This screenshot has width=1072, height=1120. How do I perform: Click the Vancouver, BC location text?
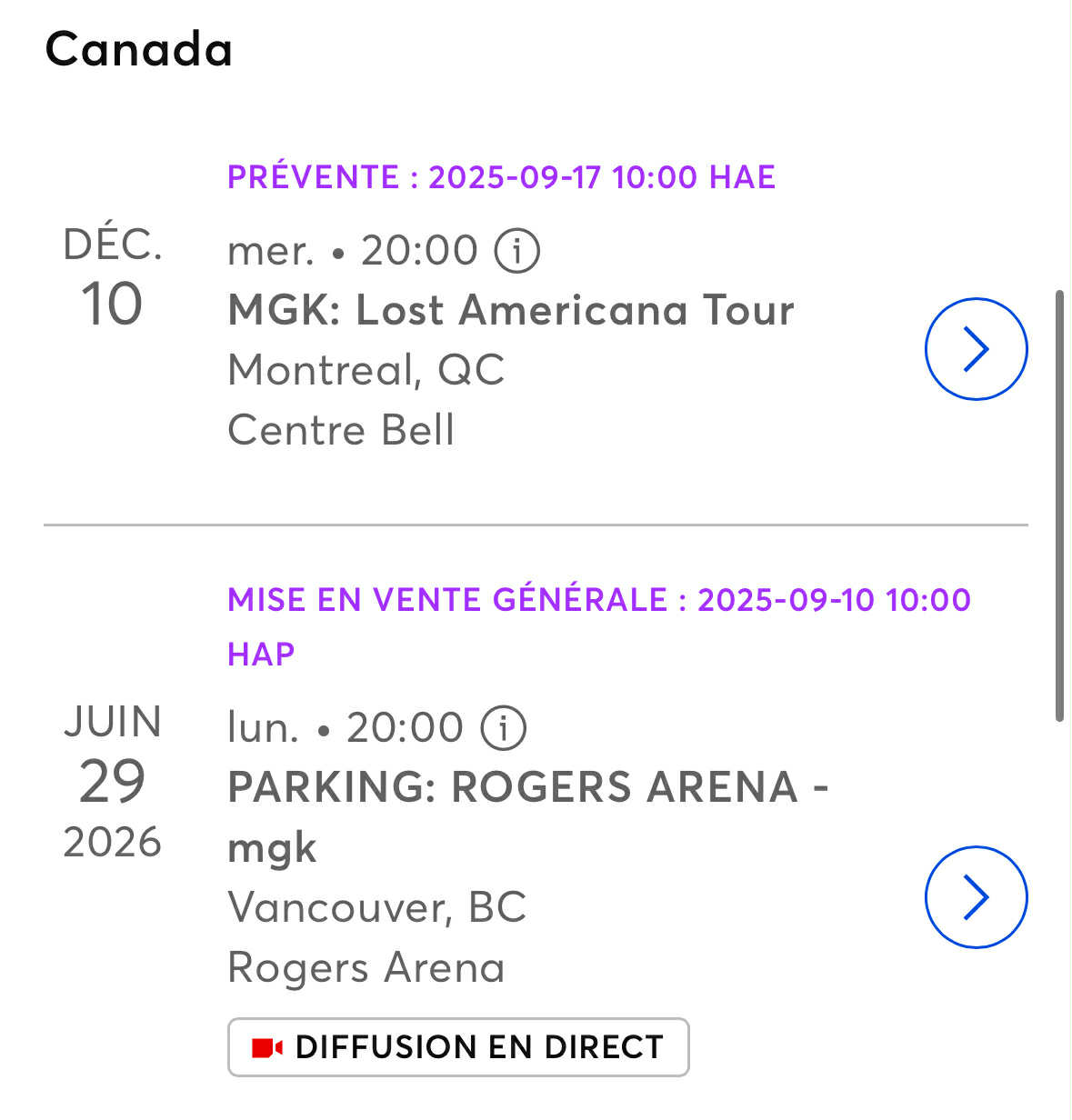pos(376,906)
